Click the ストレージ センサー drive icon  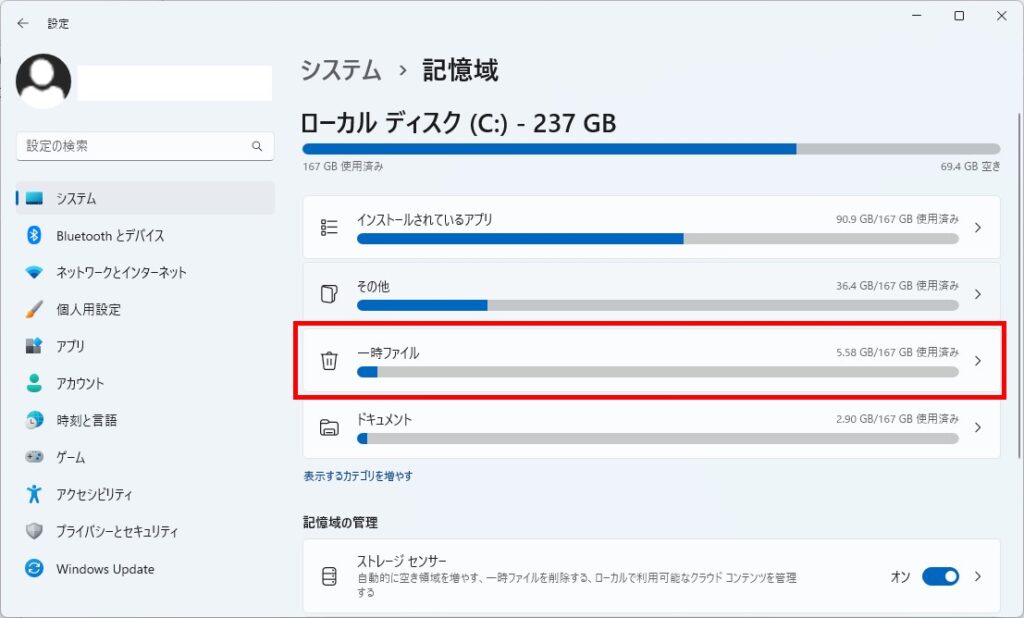pyautogui.click(x=329, y=577)
